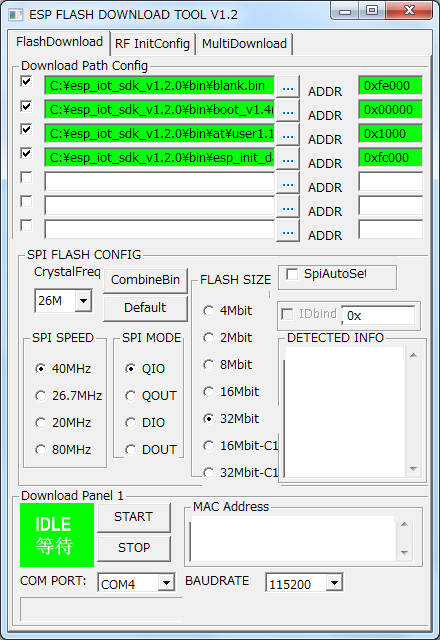This screenshot has width=440, height=640.
Task: Select the FlashDownload tab
Action: [60, 42]
